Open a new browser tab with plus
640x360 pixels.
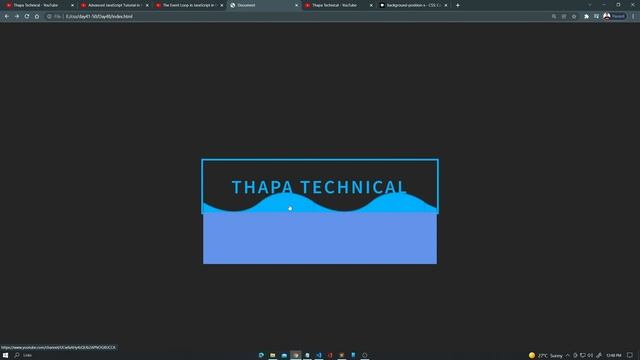tap(458, 5)
